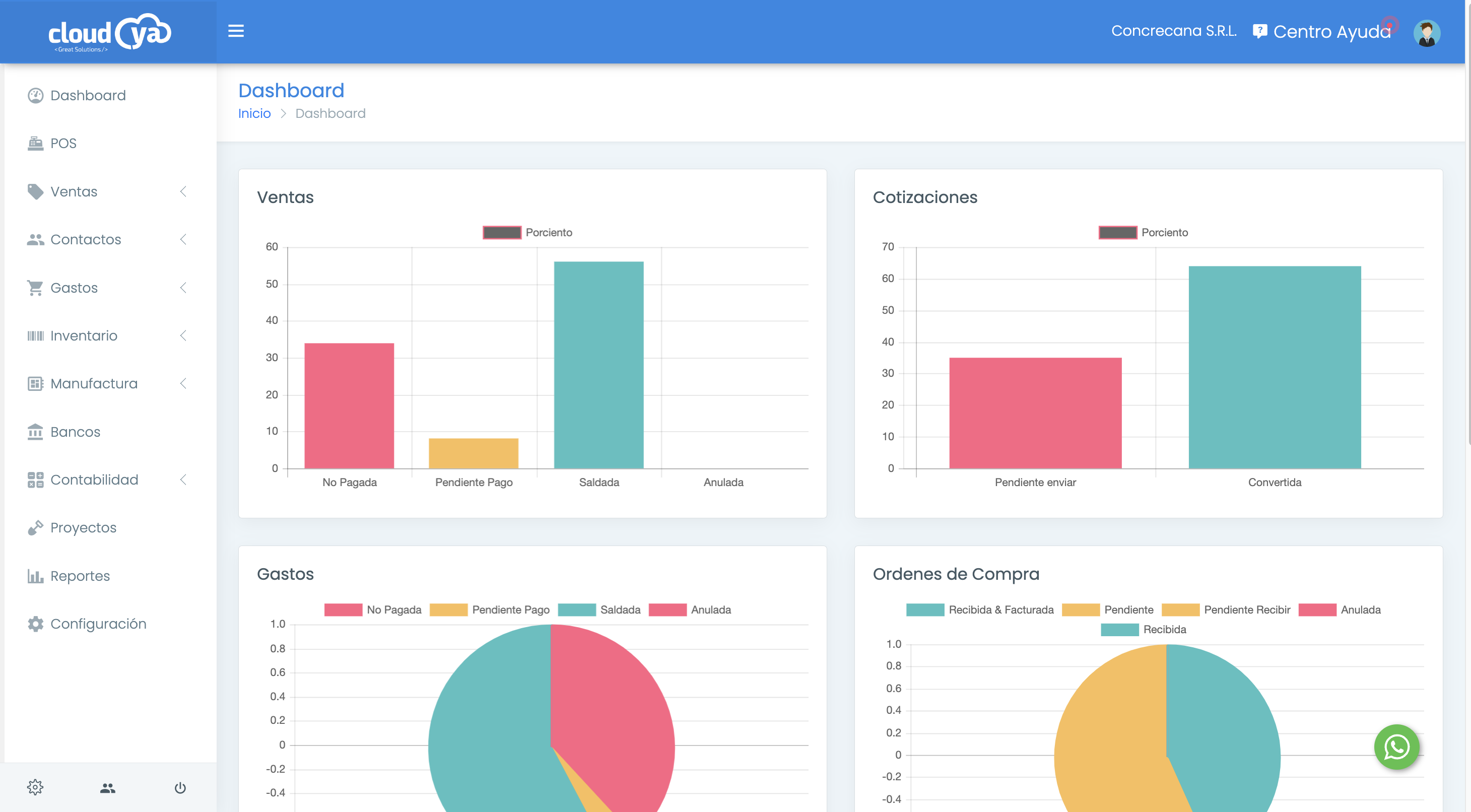Go to Inicio breadcrumb link
The height and width of the screenshot is (812, 1471).
254,114
